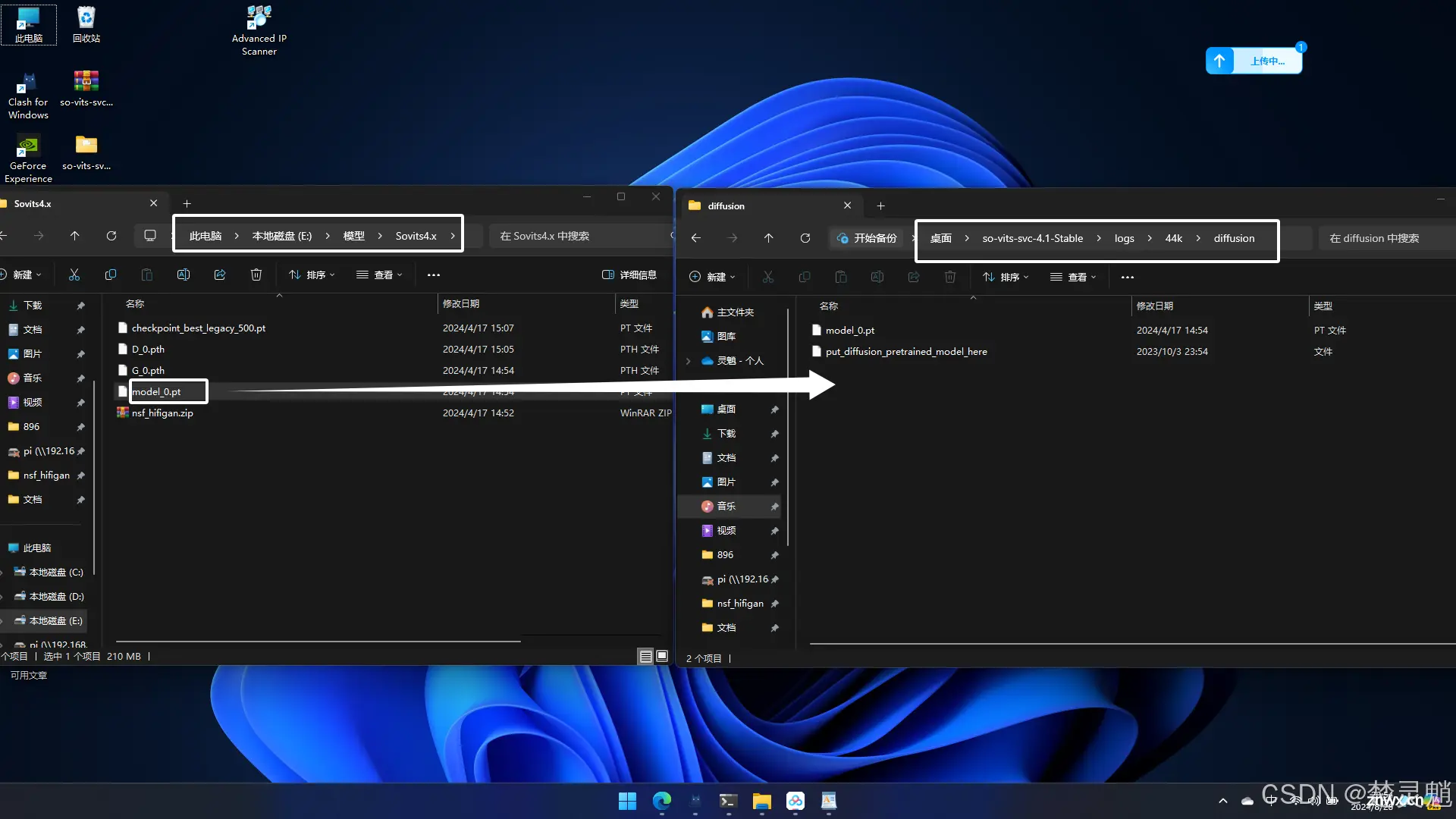The height and width of the screenshot is (819, 1456).
Task: Sort by 修改日期 column in diffusion window
Action: (1154, 306)
